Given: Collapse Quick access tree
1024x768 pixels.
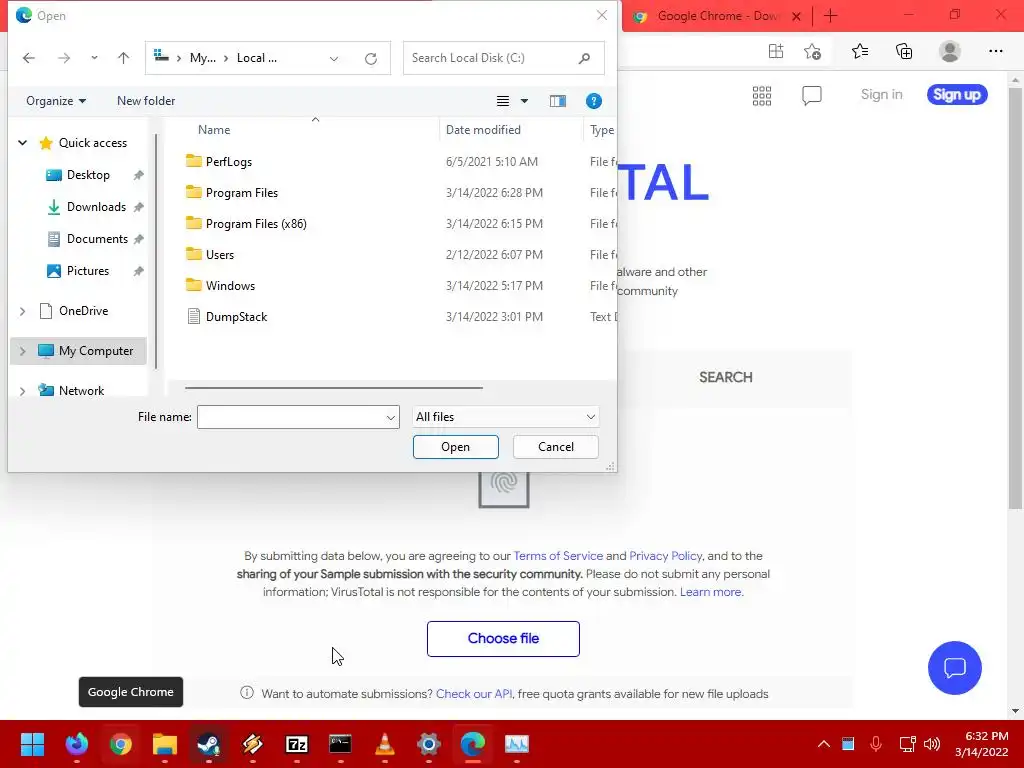Looking at the screenshot, I should tap(22, 142).
